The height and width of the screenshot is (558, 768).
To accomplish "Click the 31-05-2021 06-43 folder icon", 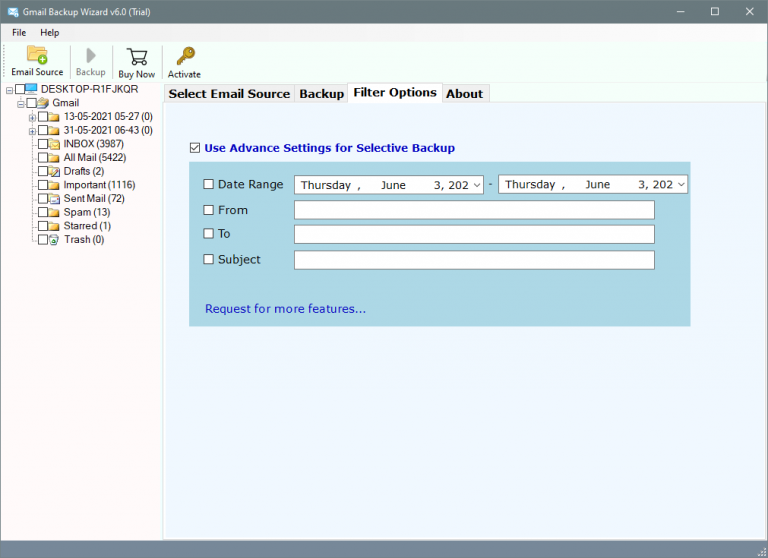I will 54,130.
